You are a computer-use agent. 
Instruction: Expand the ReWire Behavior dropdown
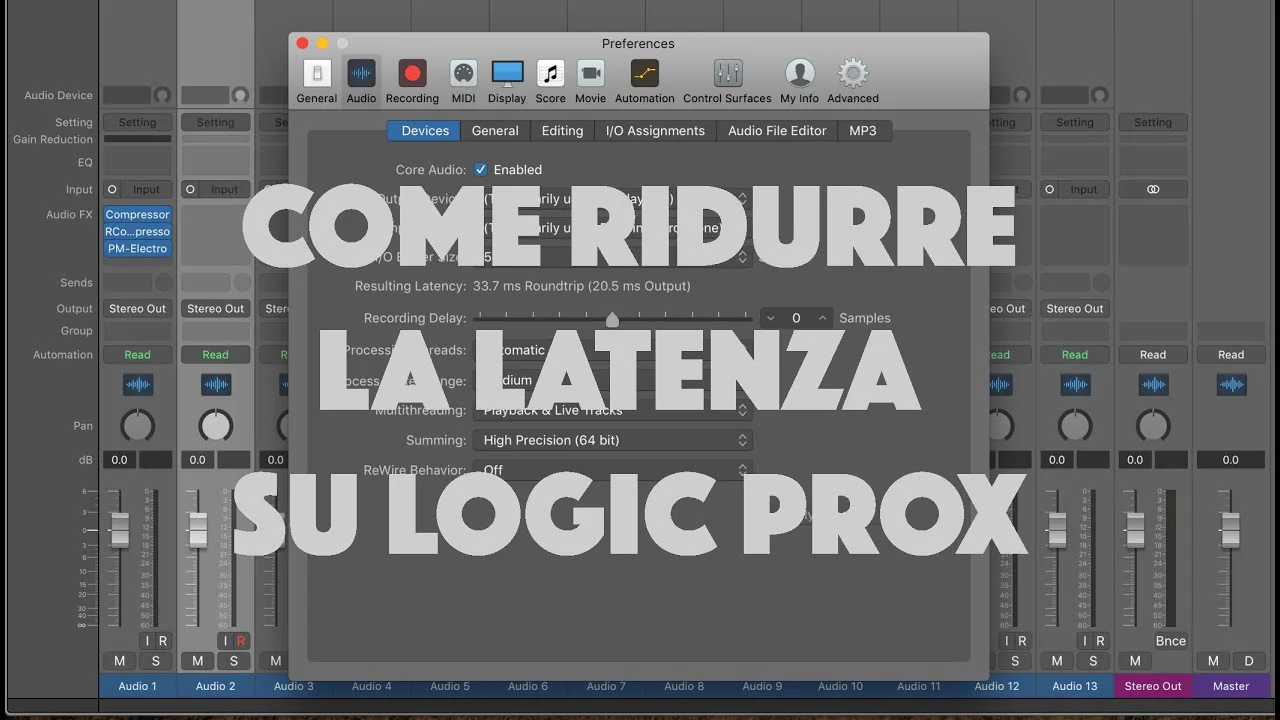pyautogui.click(x=613, y=470)
